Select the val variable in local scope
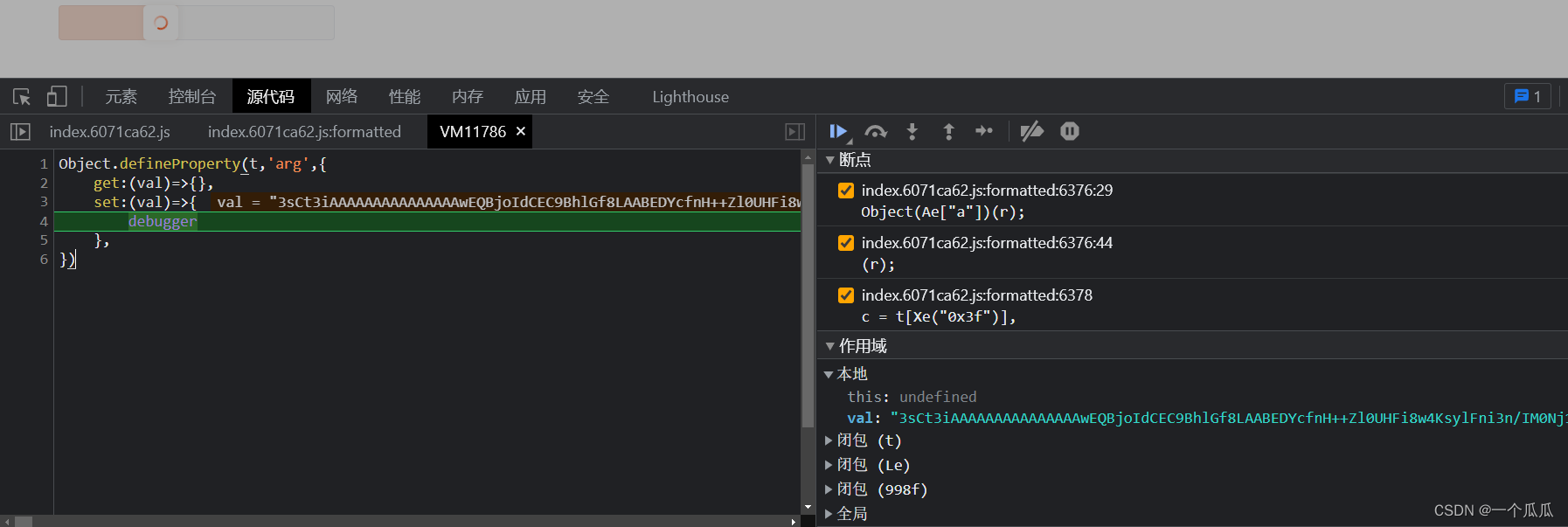 1206,419
